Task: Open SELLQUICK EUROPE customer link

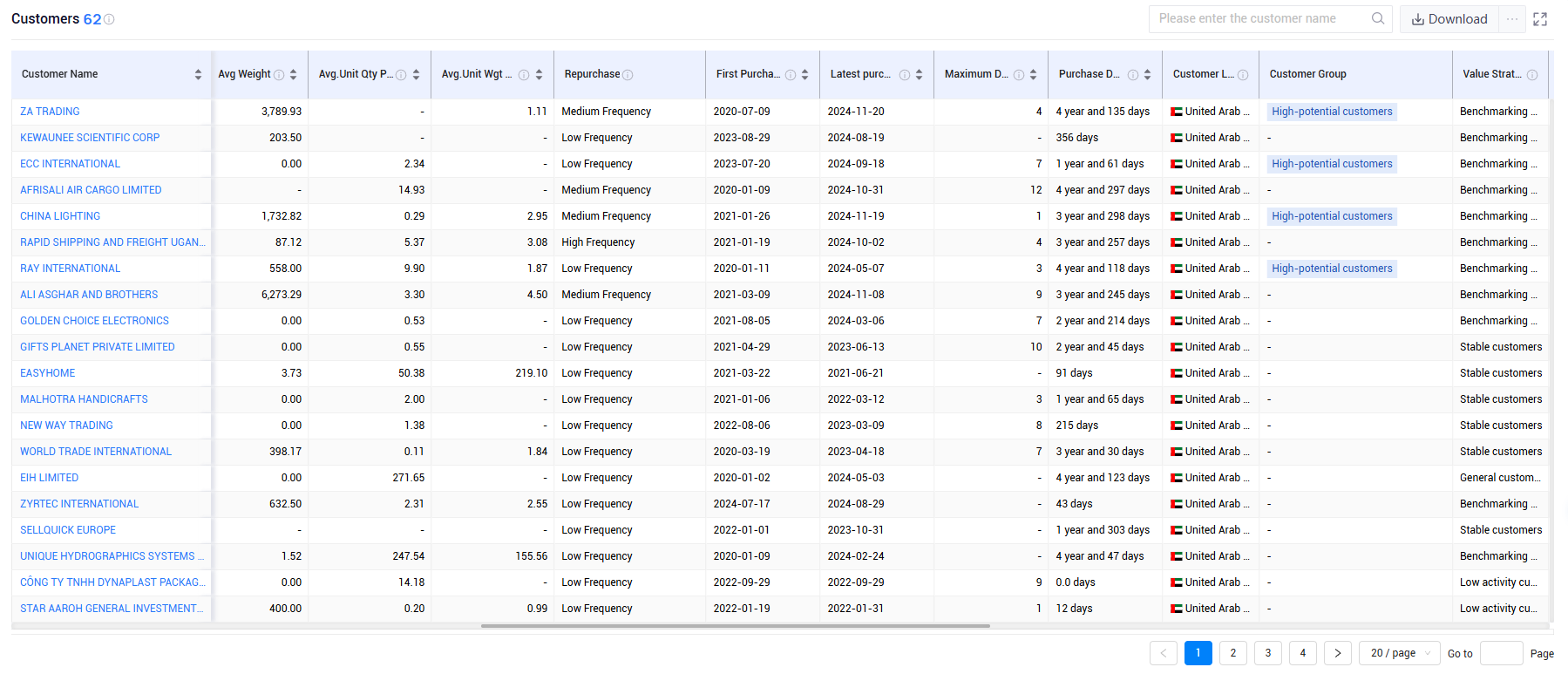Action: click(68, 530)
